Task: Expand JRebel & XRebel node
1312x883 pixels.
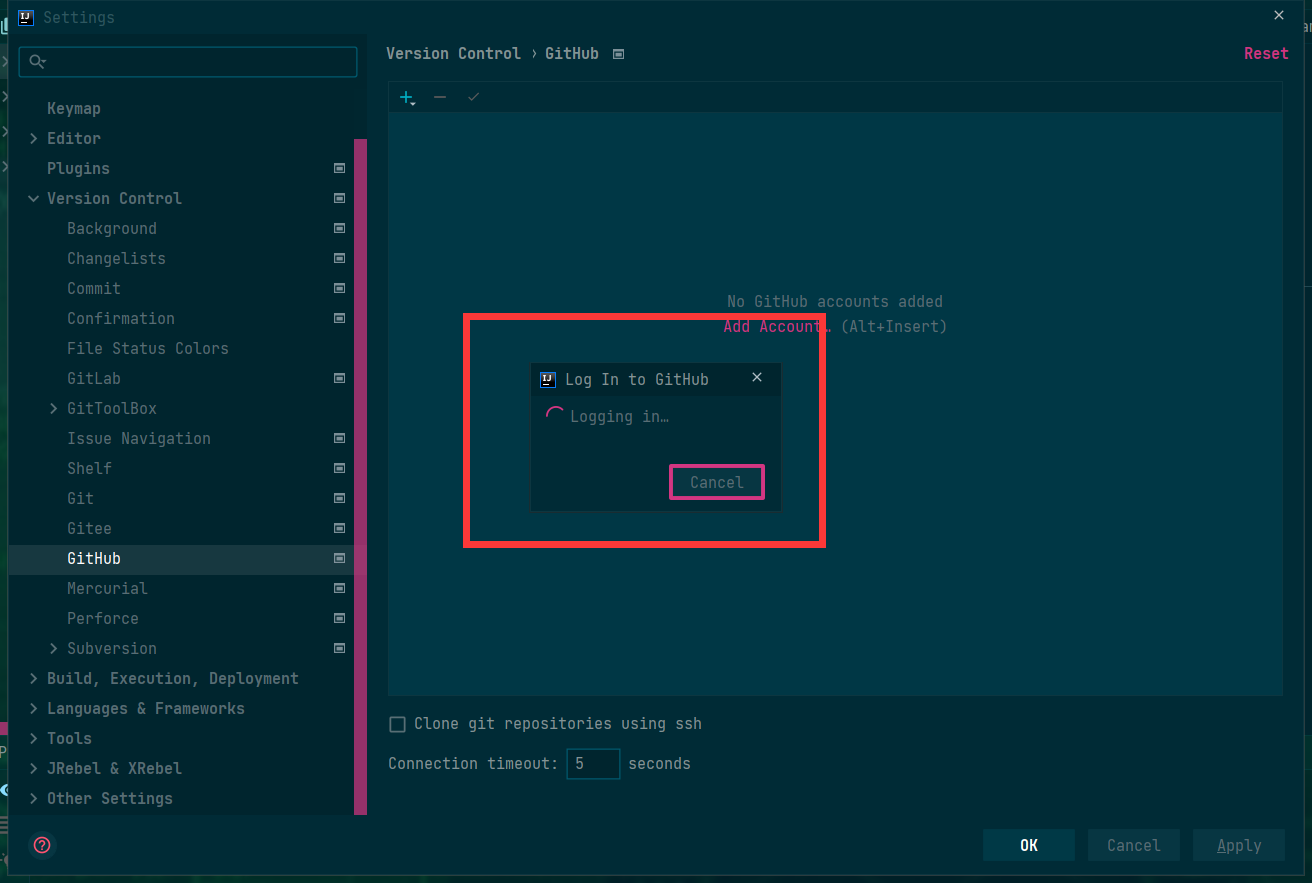Action: 33,768
